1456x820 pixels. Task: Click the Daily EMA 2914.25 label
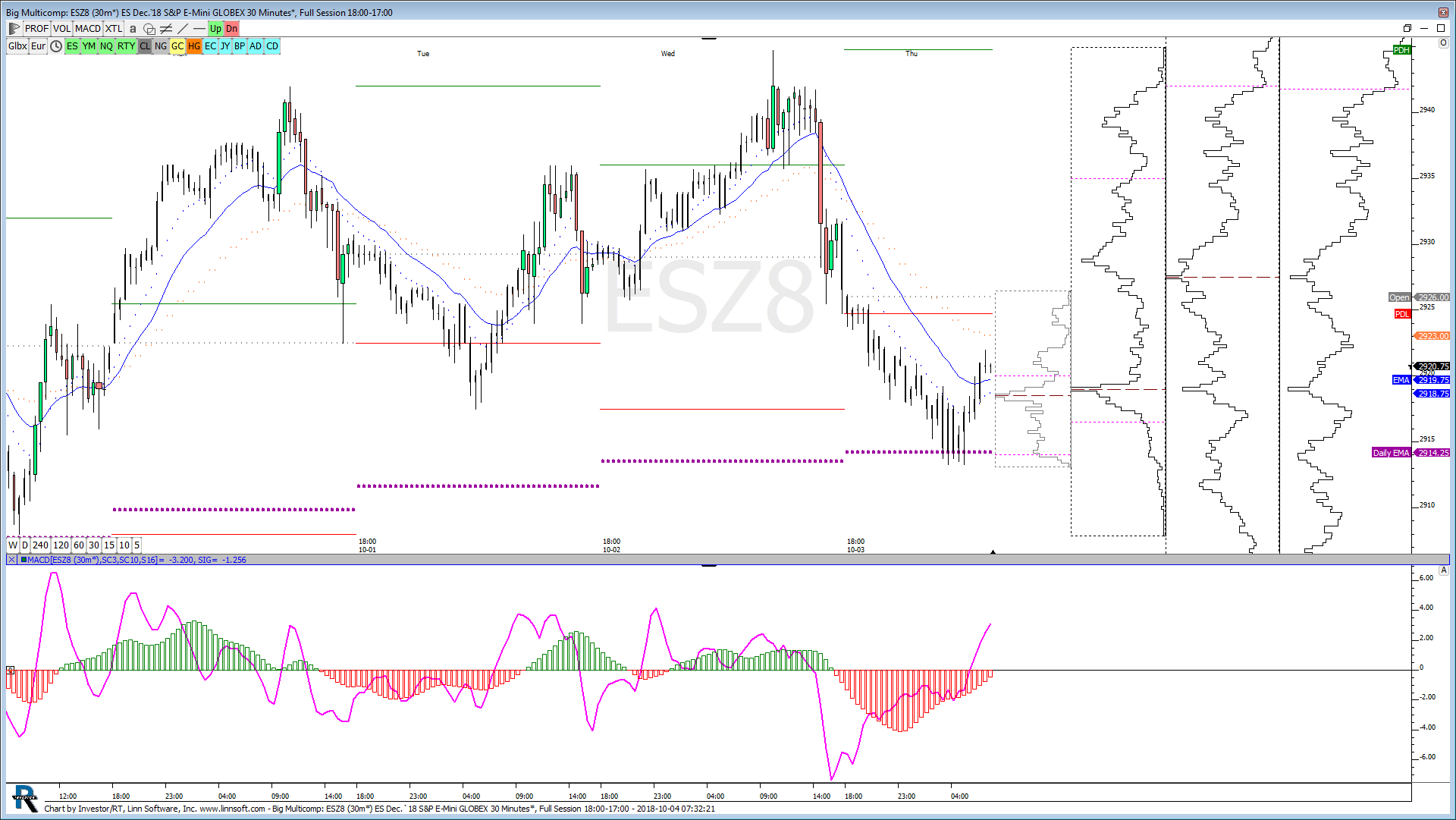1410,453
